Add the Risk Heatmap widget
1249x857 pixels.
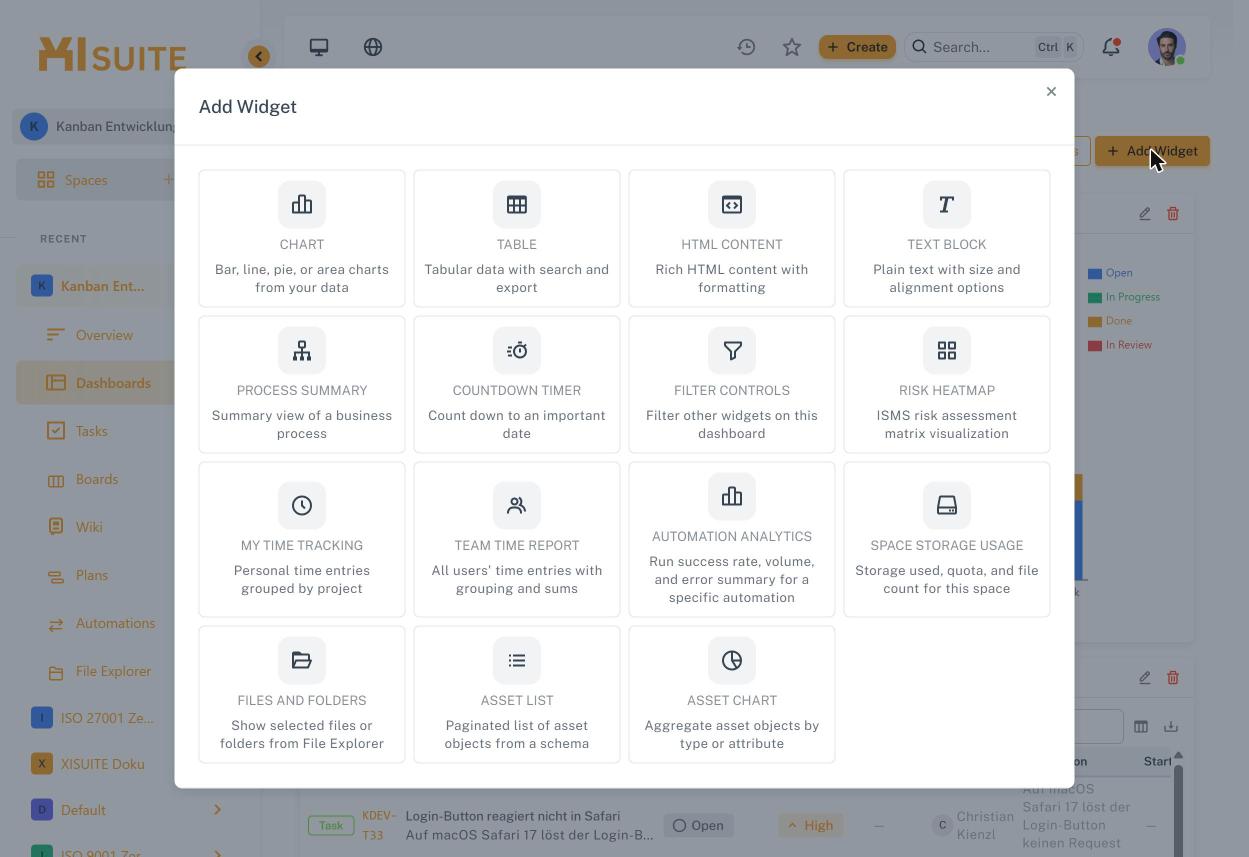pyautogui.click(x=947, y=384)
